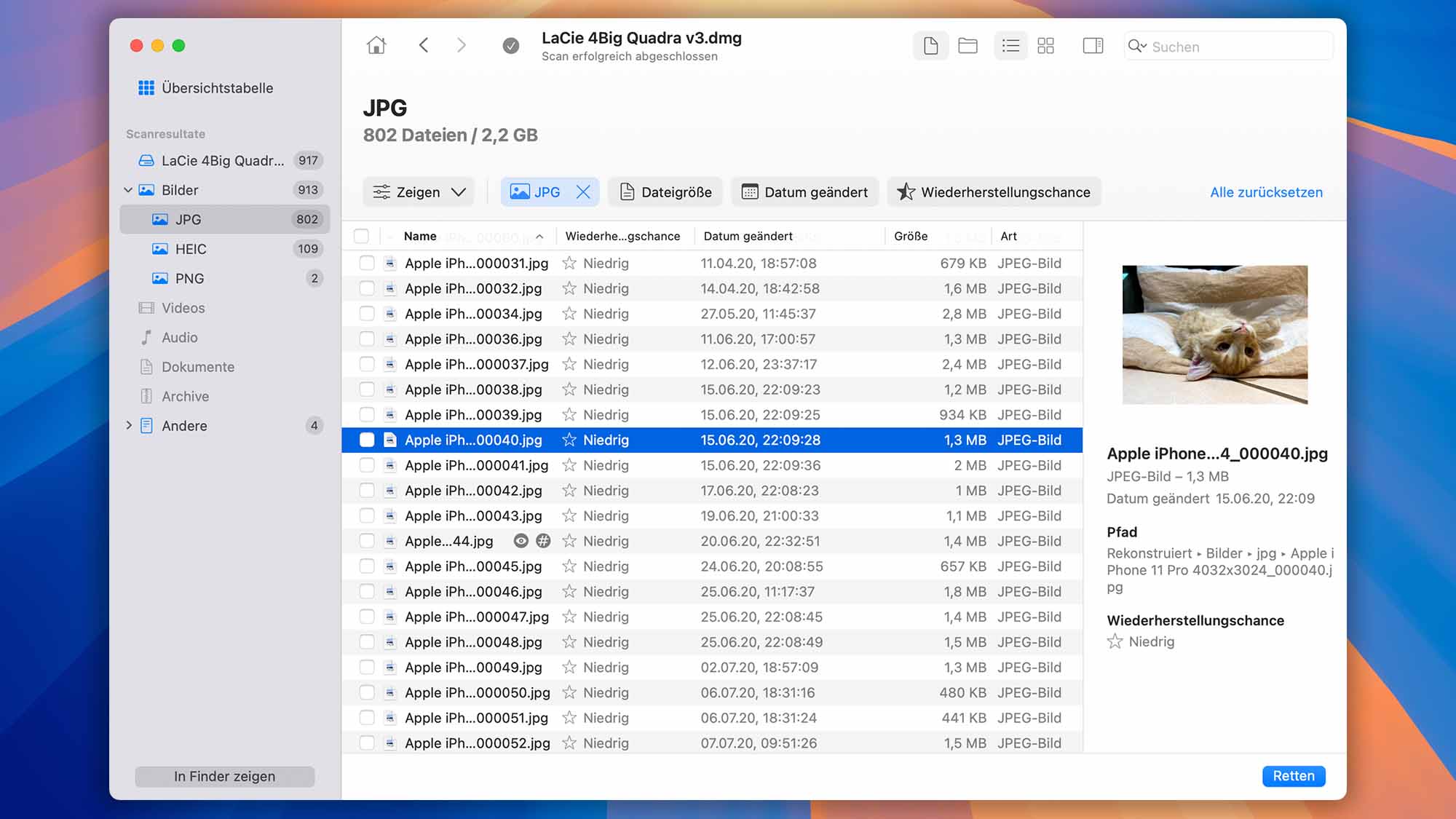
Task: Expand the Andere tree group
Action: click(x=128, y=425)
